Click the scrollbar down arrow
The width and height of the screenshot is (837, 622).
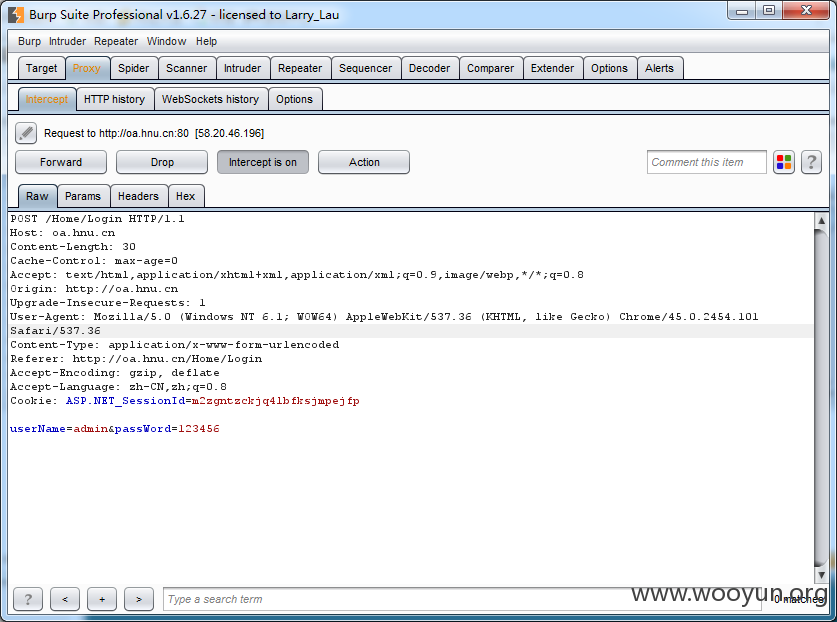(821, 574)
